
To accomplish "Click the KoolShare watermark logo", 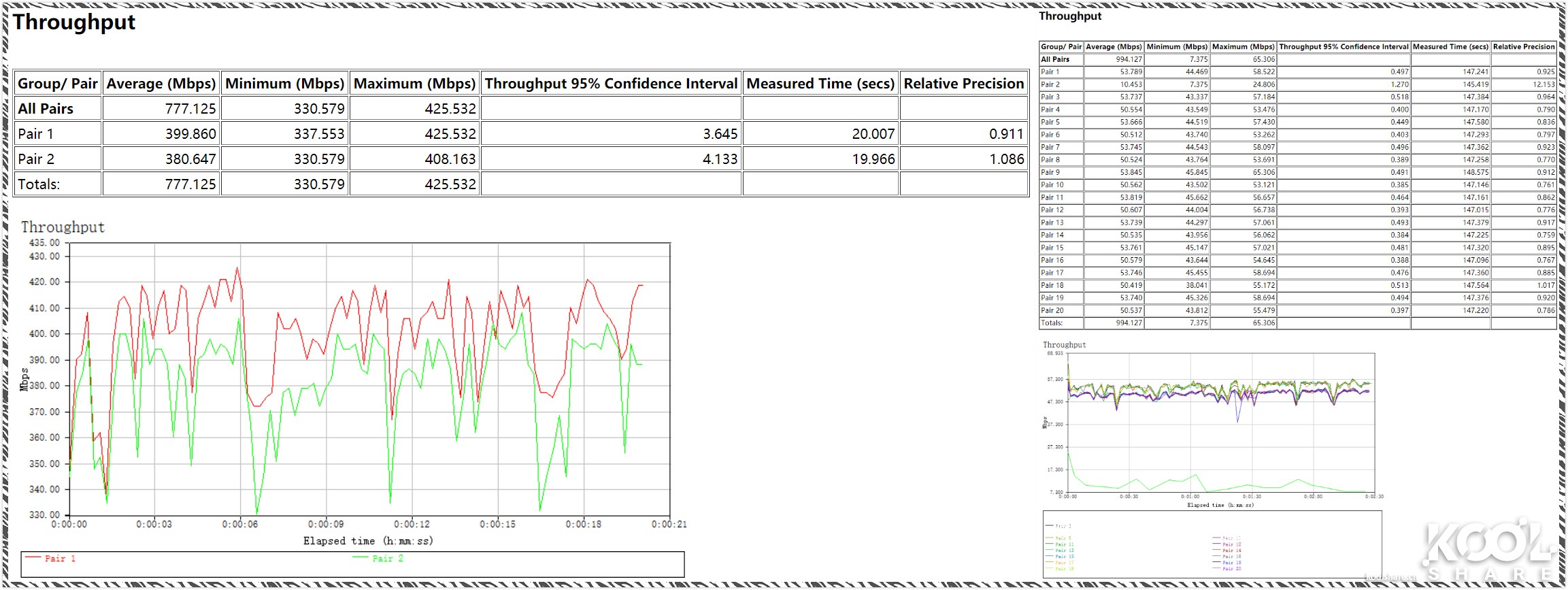I will tap(1487, 550).
